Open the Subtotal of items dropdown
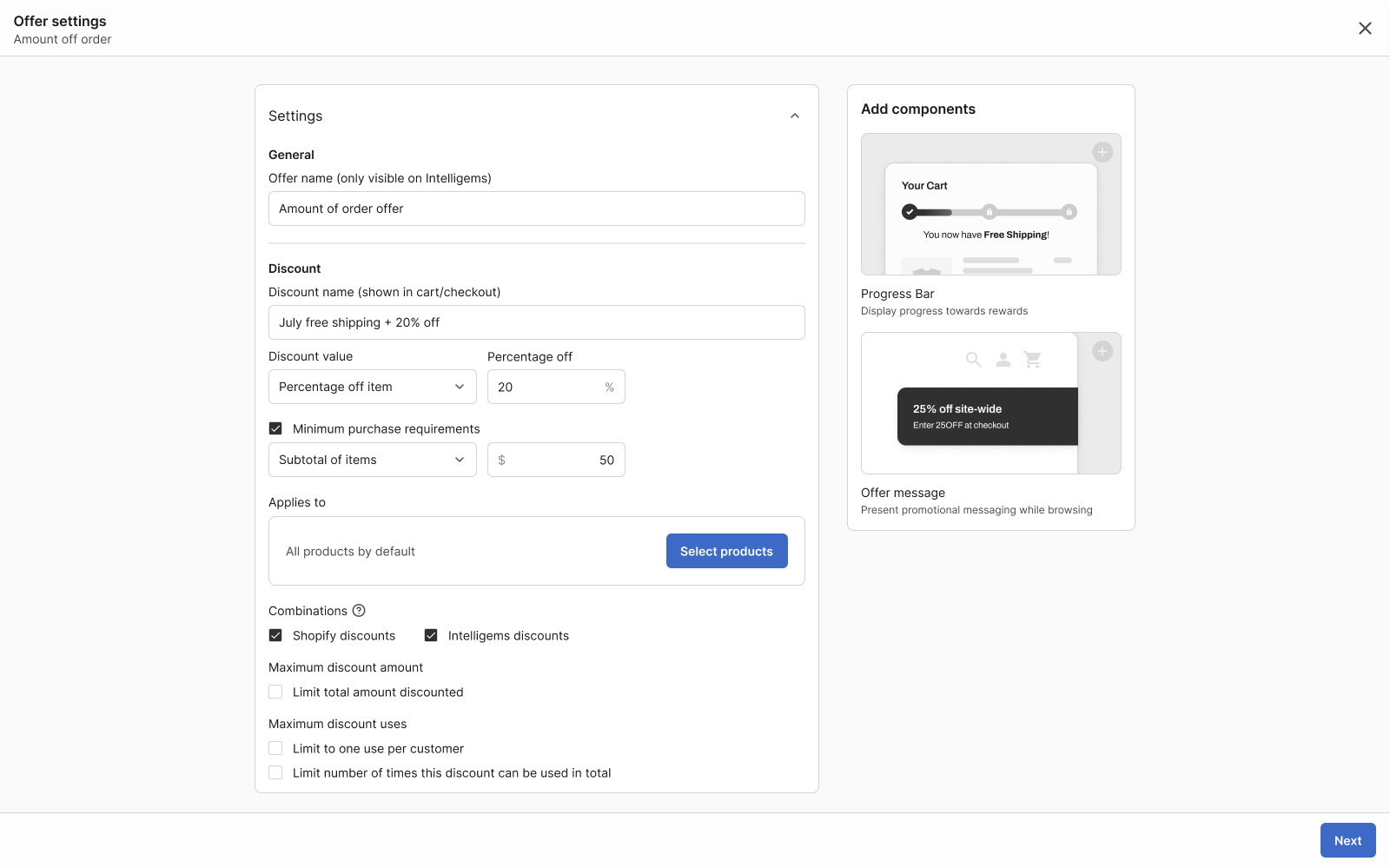 (372, 460)
